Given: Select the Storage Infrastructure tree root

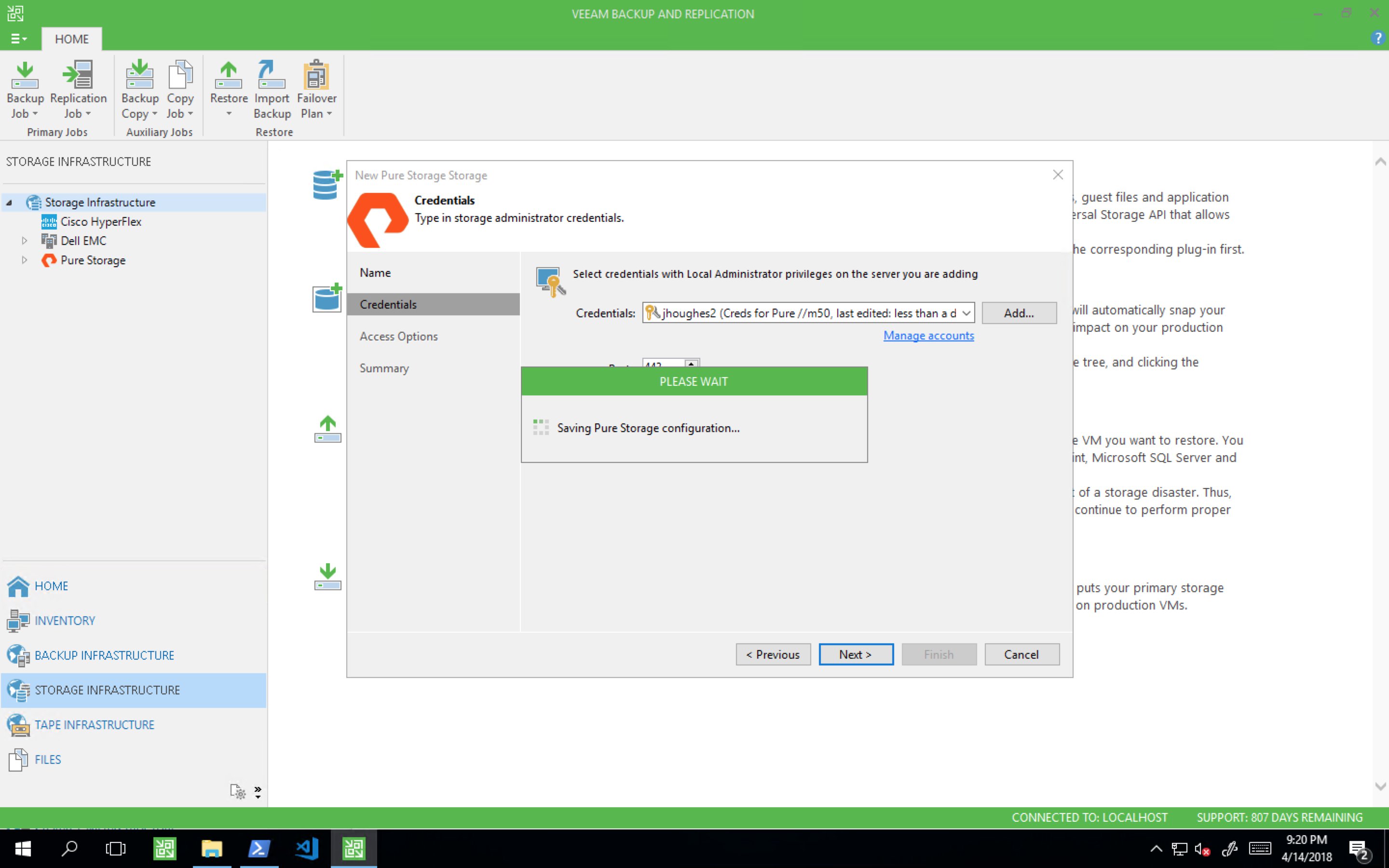Looking at the screenshot, I should pos(100,202).
